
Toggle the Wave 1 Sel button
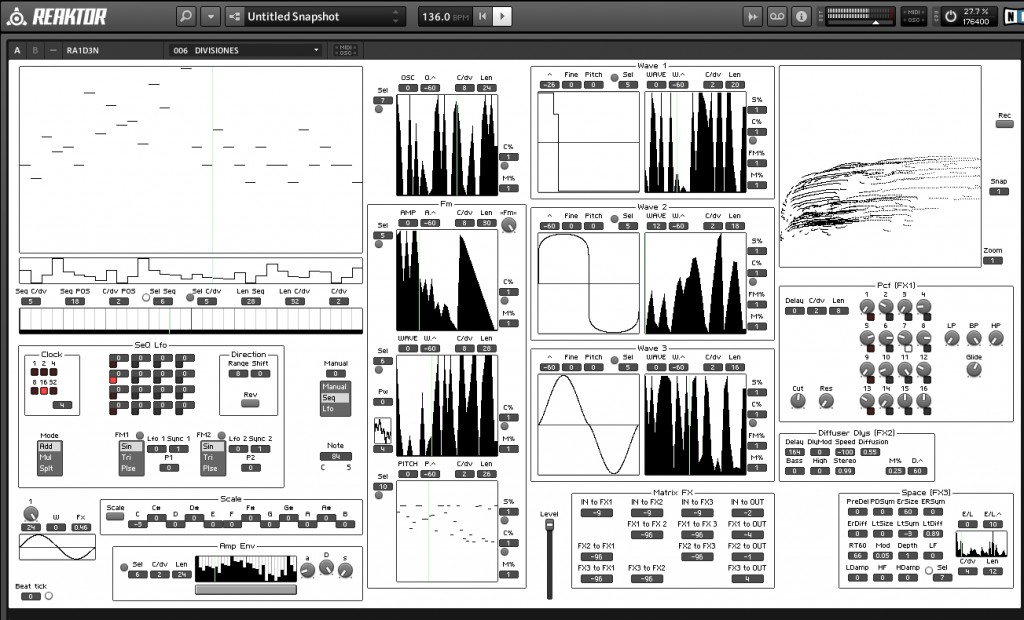coord(615,78)
